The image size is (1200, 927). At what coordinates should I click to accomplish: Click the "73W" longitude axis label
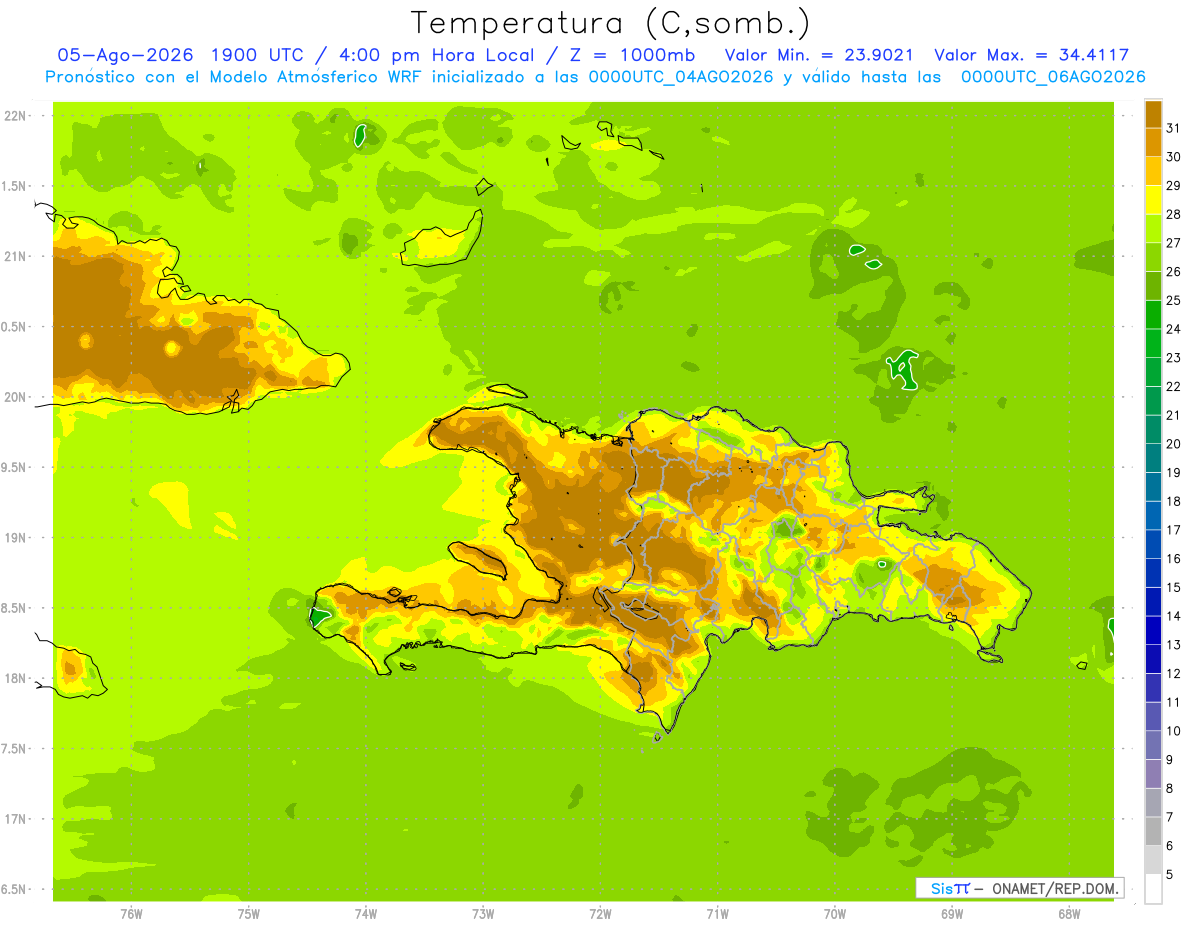pos(483,914)
